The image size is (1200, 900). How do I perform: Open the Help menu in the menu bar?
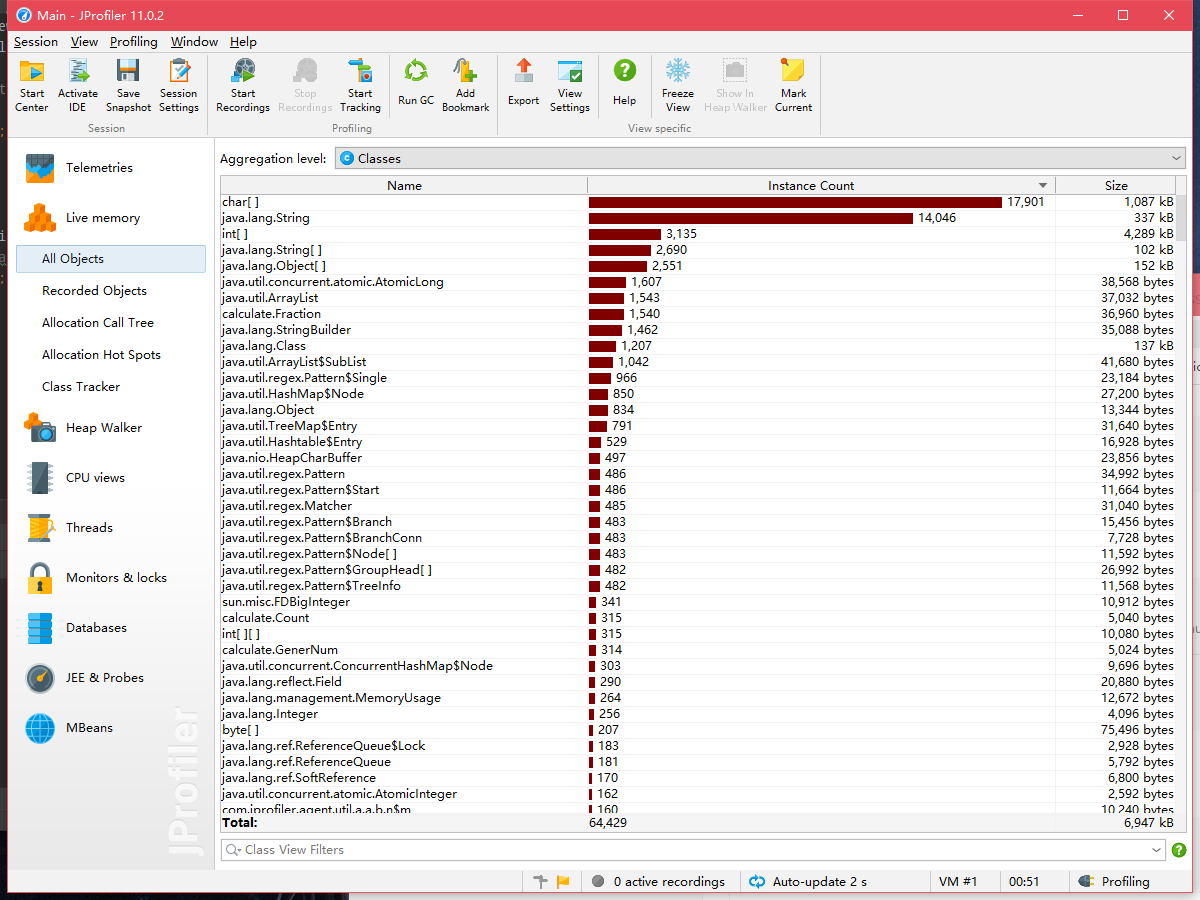tap(243, 42)
